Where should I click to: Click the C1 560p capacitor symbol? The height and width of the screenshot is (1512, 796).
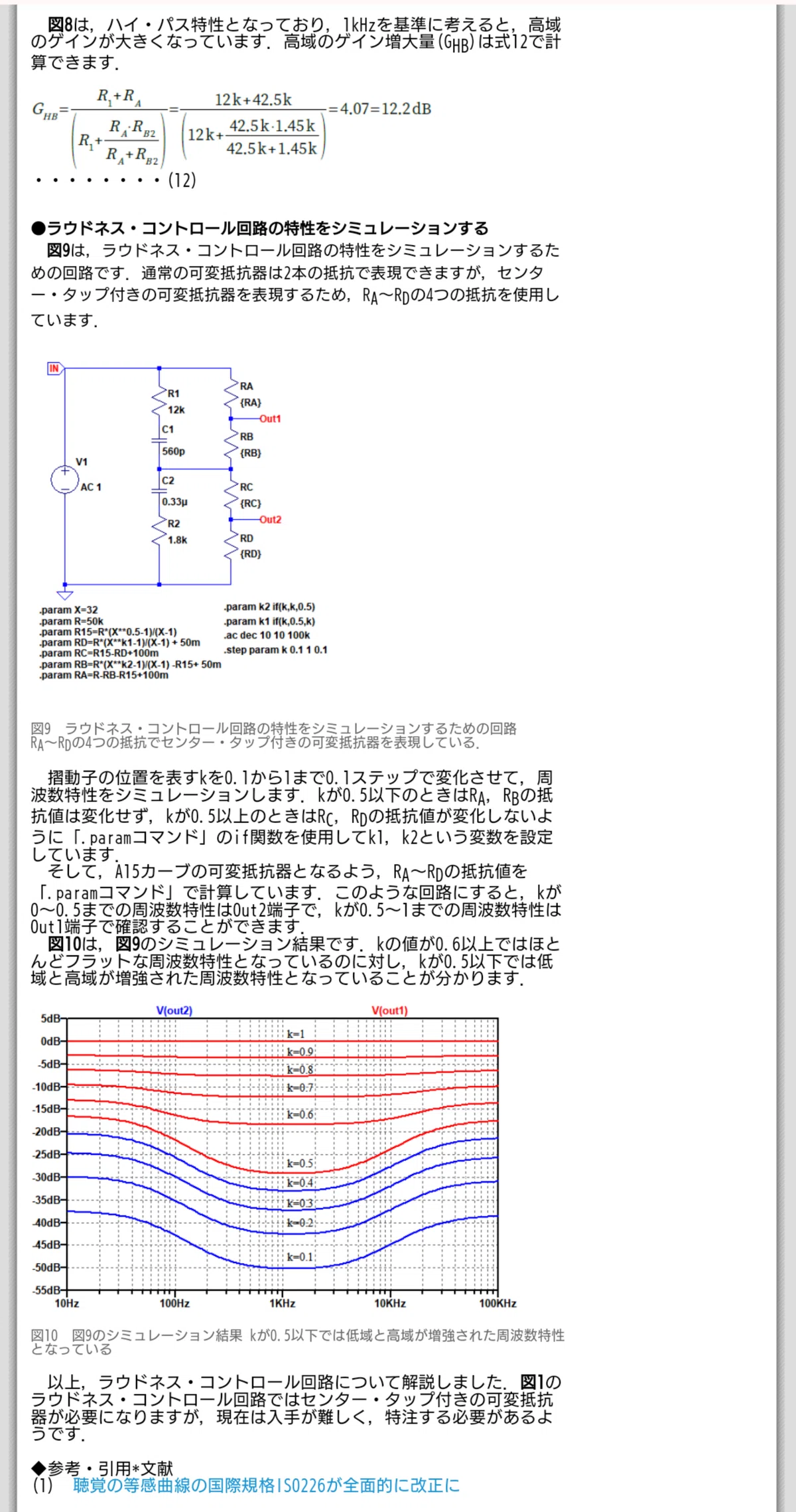[x=159, y=439]
